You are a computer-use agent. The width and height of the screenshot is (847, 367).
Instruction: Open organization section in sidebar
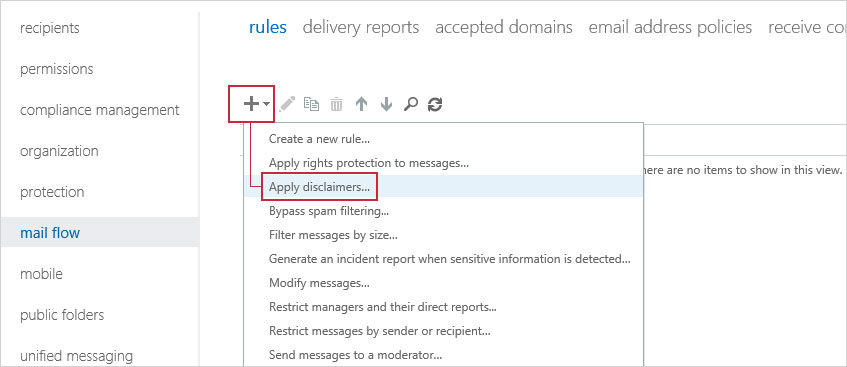coord(59,151)
